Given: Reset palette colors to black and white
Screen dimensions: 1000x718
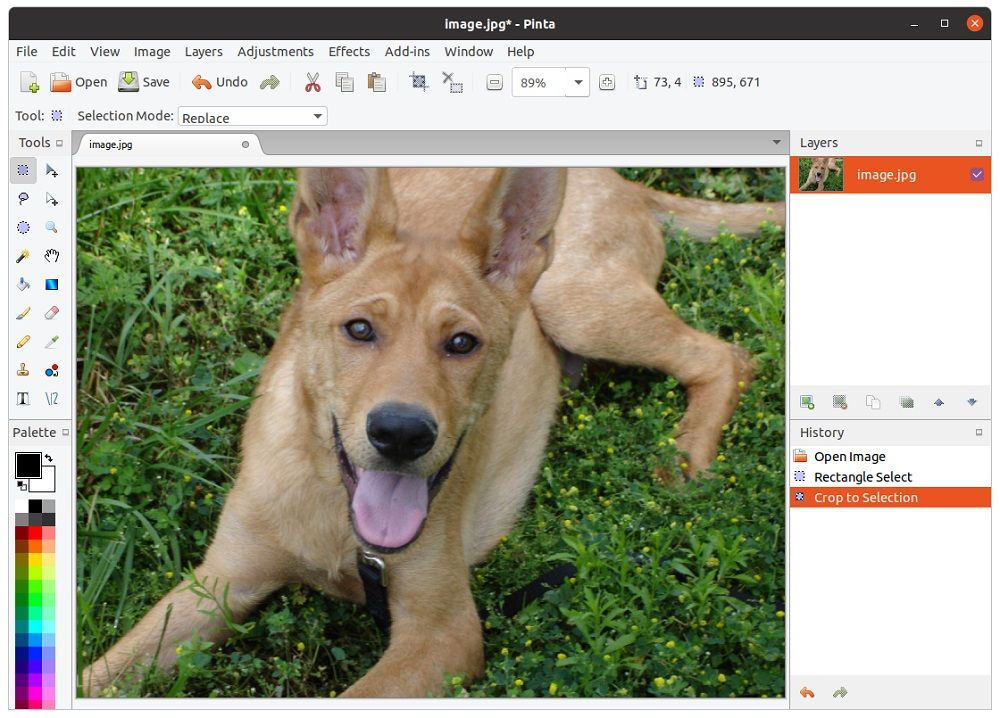Looking at the screenshot, I should click(x=21, y=486).
